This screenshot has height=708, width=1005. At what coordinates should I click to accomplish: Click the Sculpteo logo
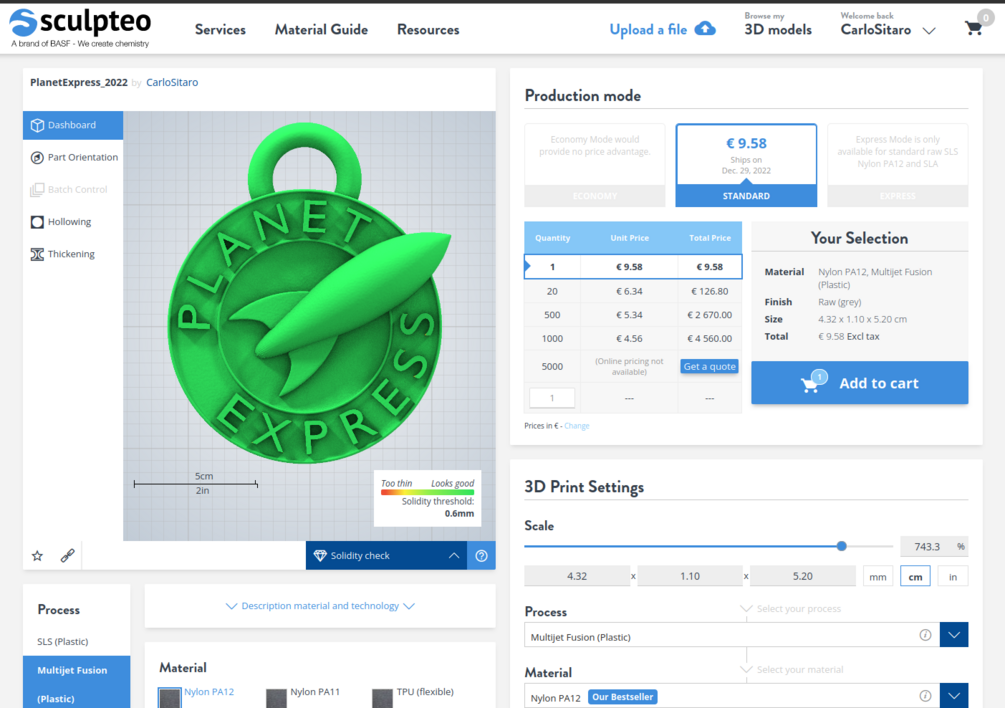tap(80, 28)
